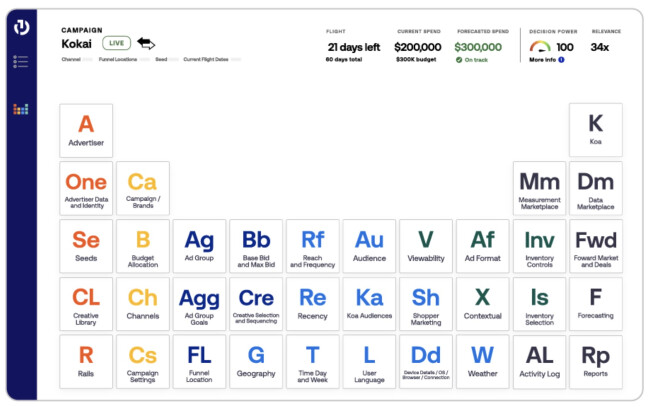Open the Data Marketplace tile
The width and height of the screenshot is (650, 407).
pos(596,188)
